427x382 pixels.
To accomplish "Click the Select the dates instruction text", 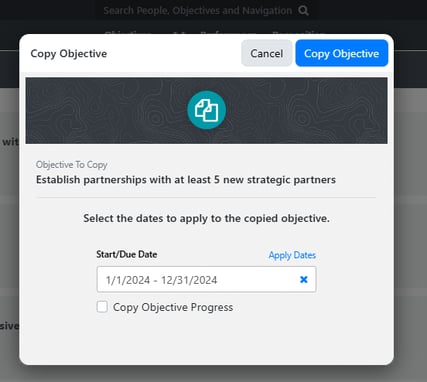I will pos(206,218).
